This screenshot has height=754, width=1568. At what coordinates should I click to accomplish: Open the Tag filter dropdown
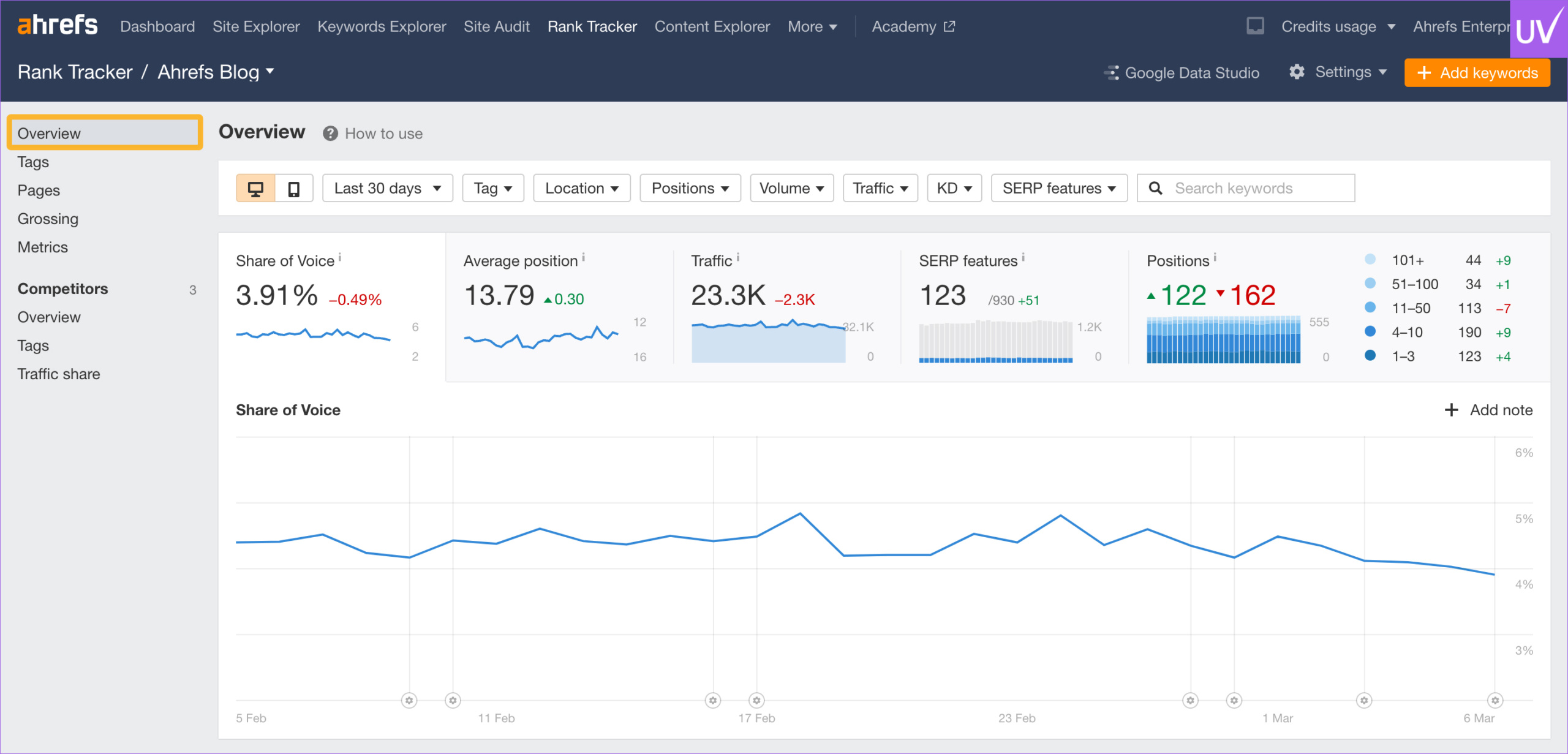pyautogui.click(x=493, y=188)
